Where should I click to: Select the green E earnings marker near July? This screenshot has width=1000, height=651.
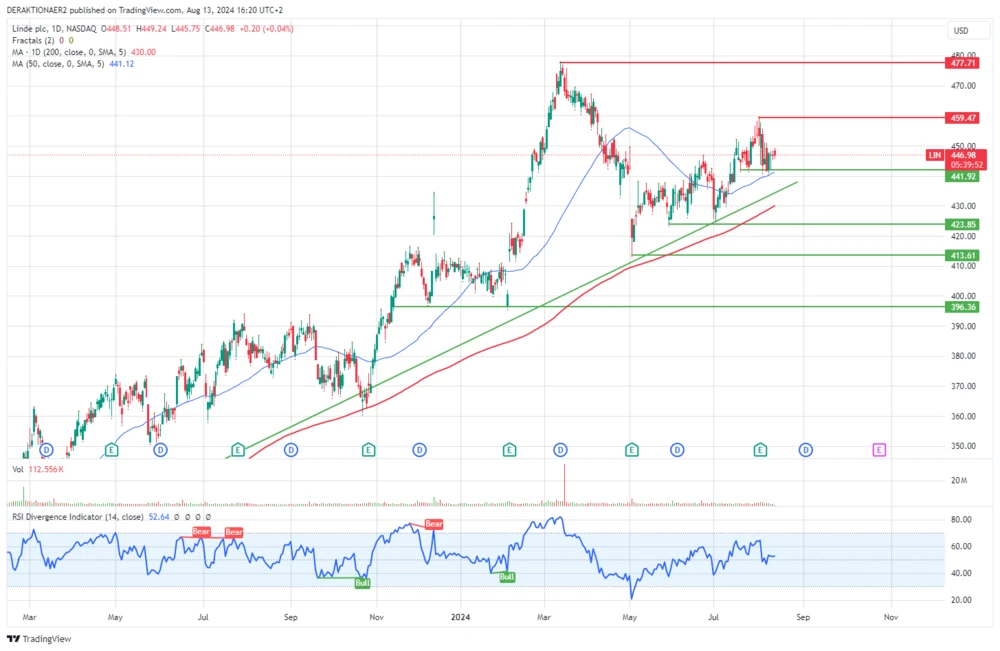coord(759,450)
